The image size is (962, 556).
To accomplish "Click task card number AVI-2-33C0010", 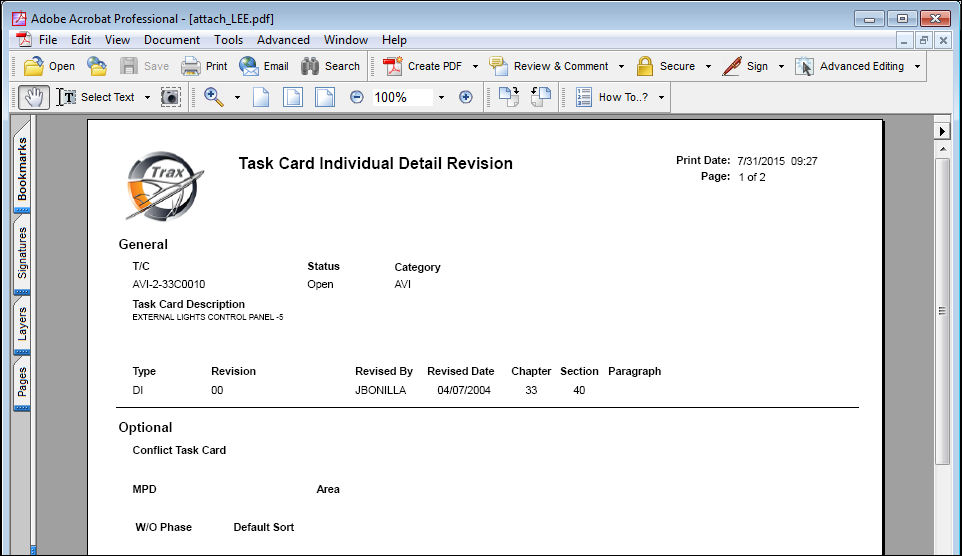I will [169, 284].
